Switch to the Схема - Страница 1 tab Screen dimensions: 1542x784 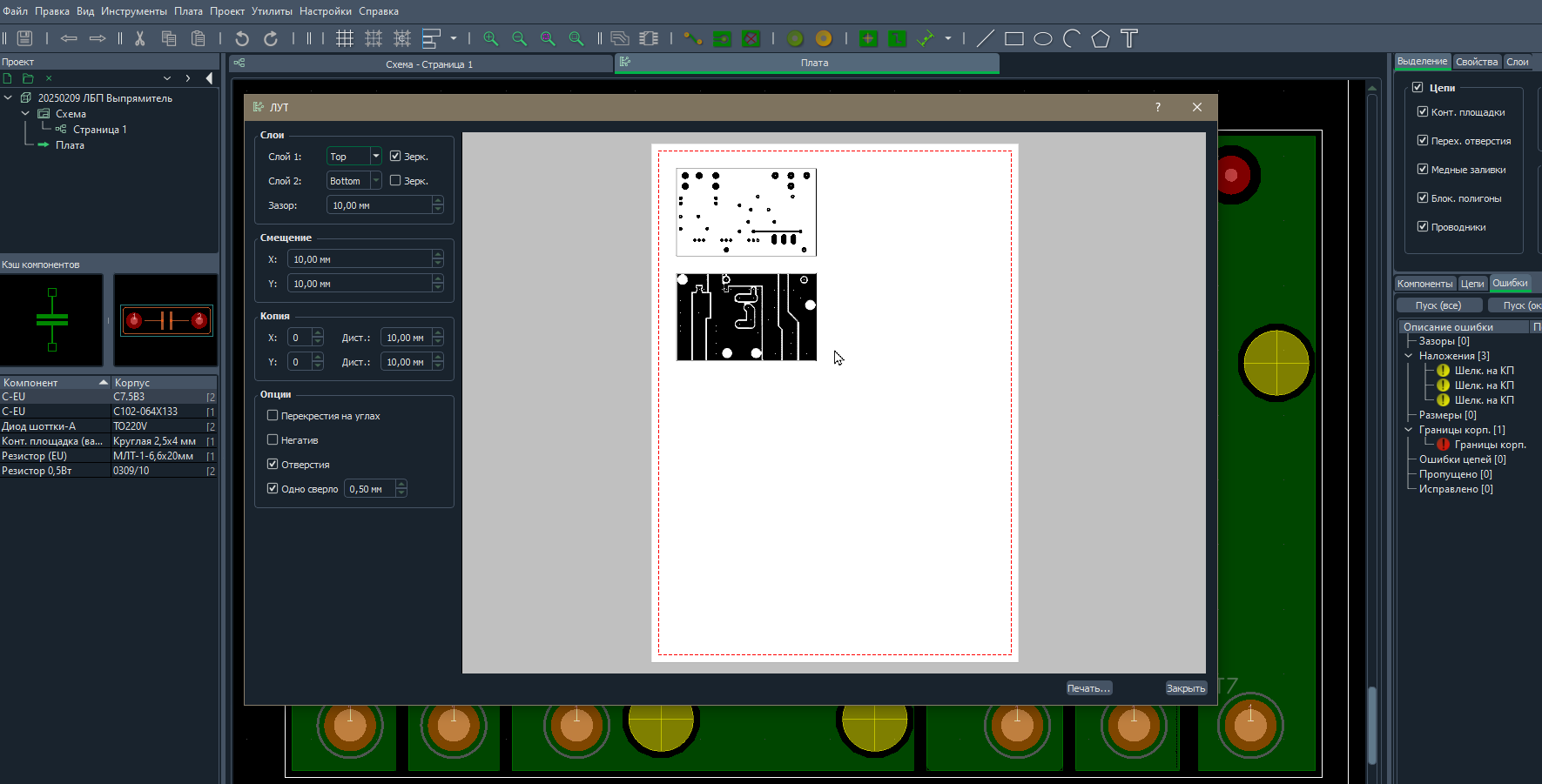pyautogui.click(x=422, y=64)
